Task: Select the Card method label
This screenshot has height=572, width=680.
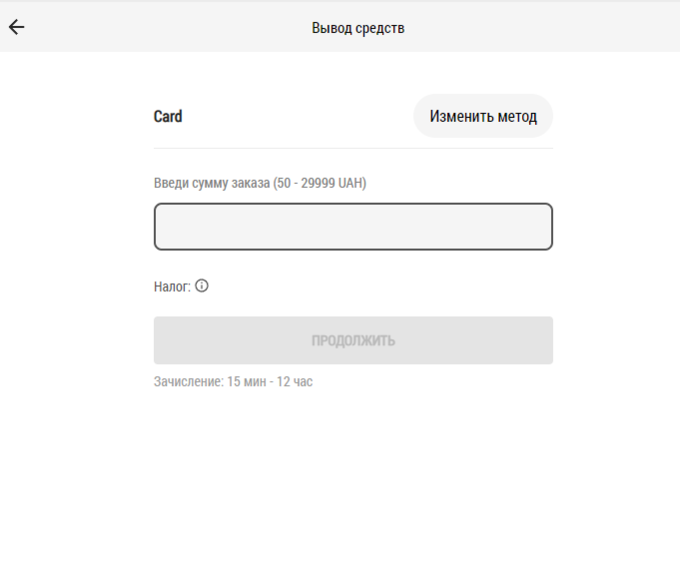Action: pyautogui.click(x=168, y=116)
